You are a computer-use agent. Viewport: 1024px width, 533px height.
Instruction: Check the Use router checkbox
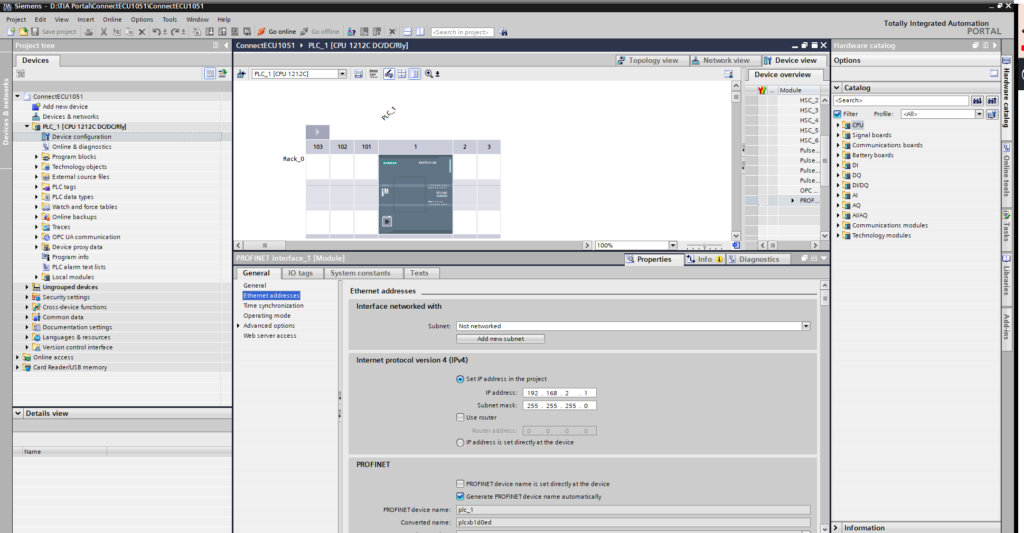pos(460,417)
